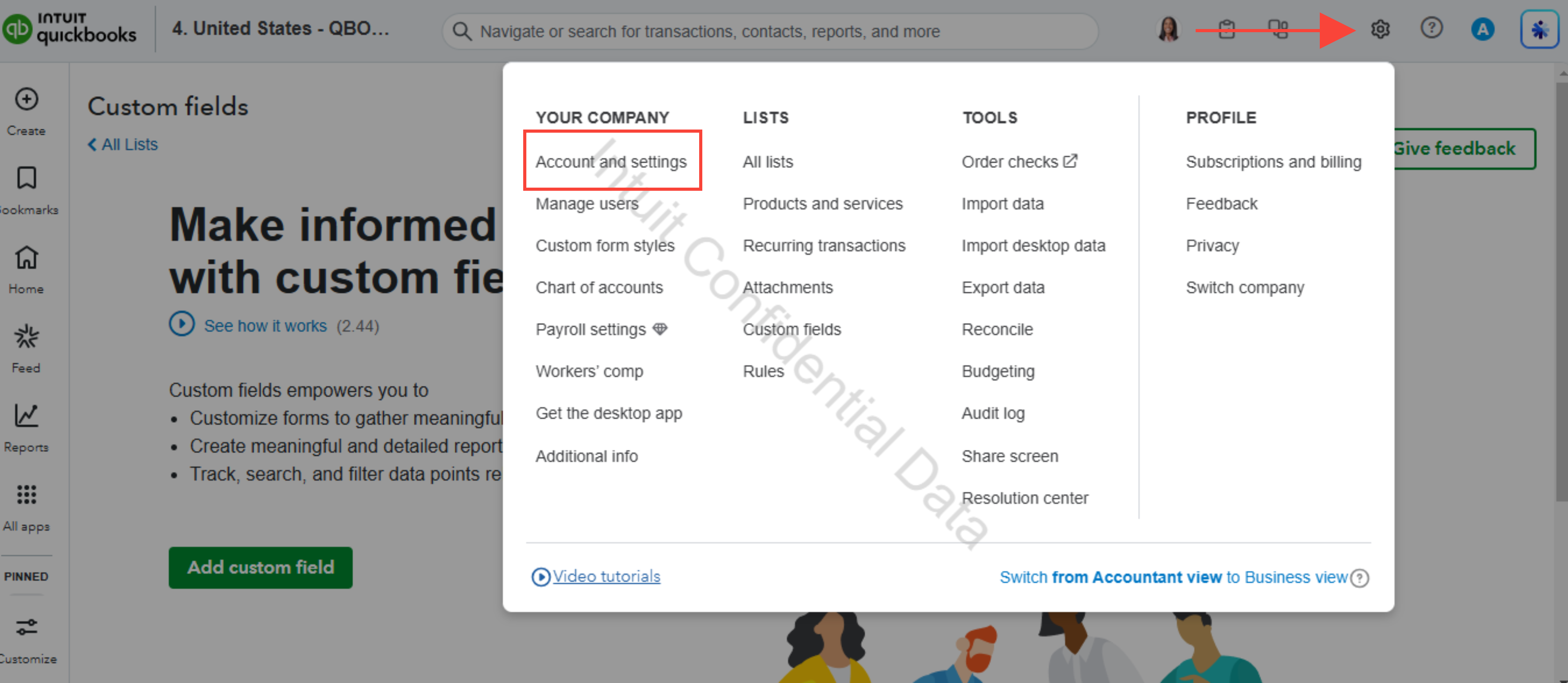Open the user profile avatar A
Screen dimensions: 1568x683
[x=1483, y=29]
